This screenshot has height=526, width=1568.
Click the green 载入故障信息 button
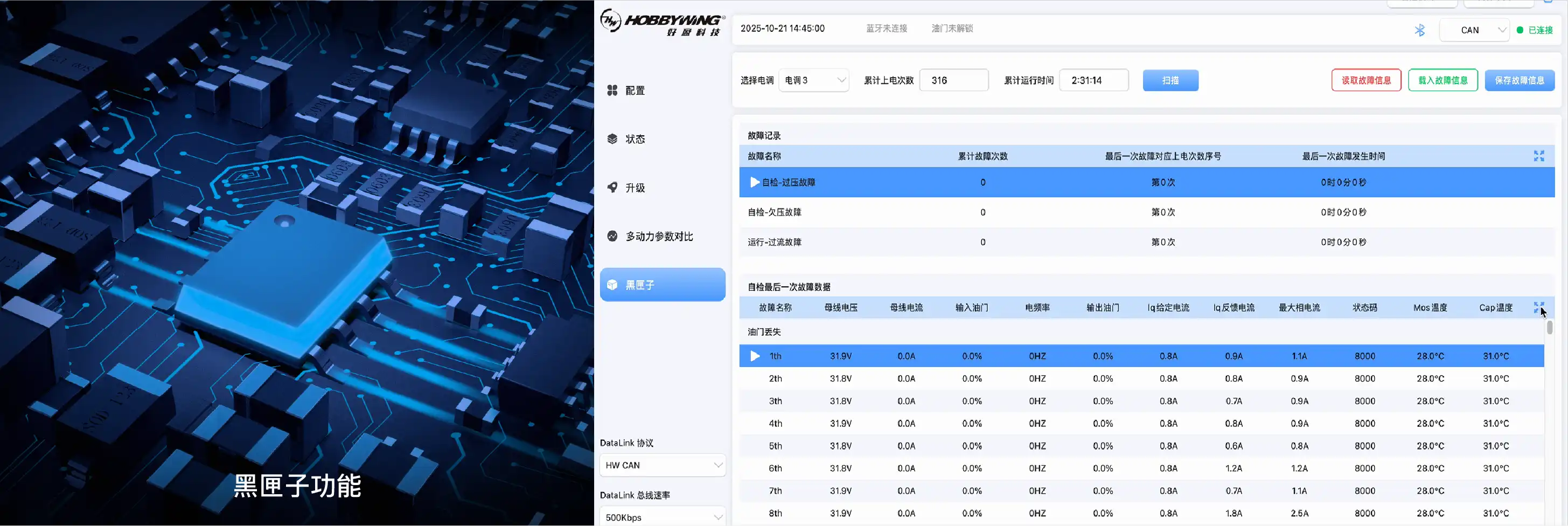[1442, 80]
